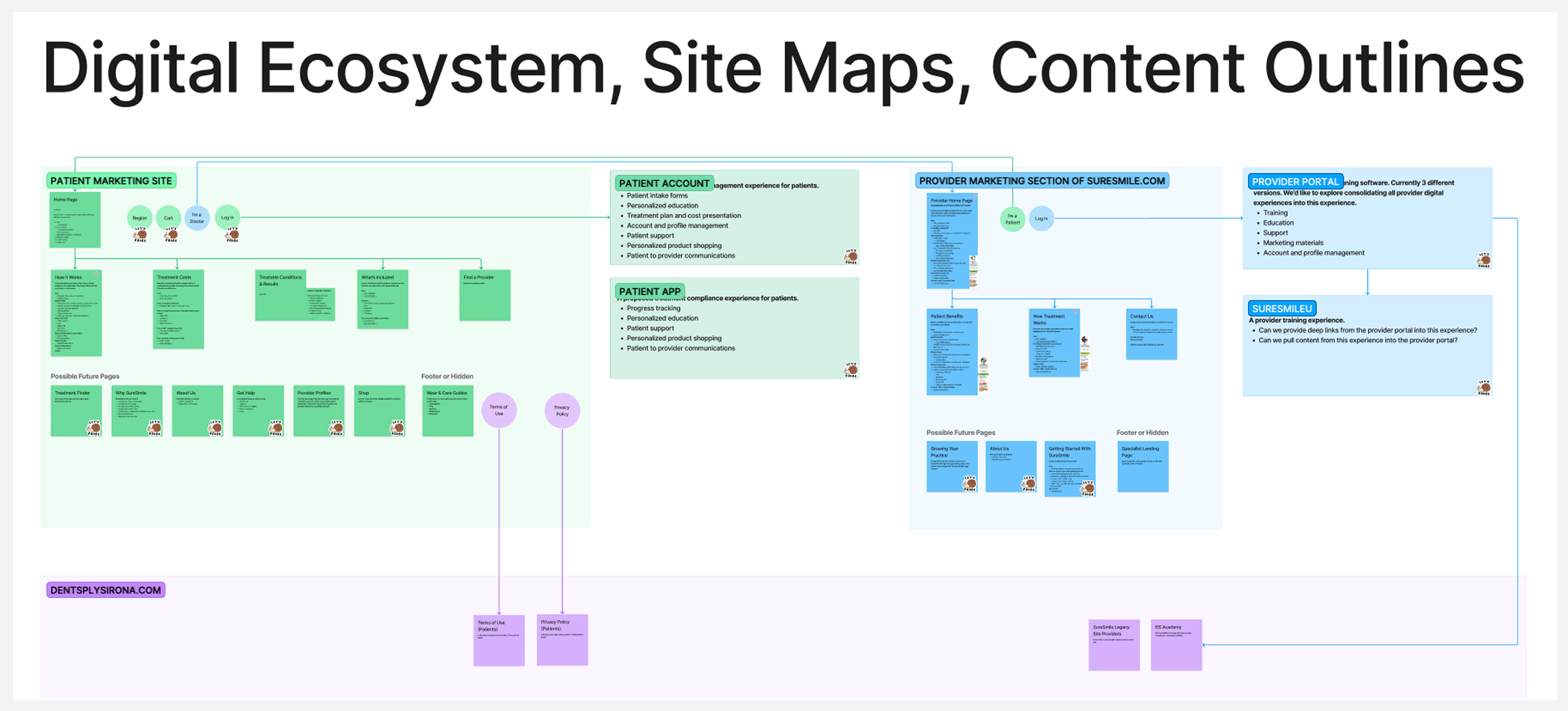Select the purple Privacy Policy circle
The width and height of the screenshot is (1568, 711).
562,410
